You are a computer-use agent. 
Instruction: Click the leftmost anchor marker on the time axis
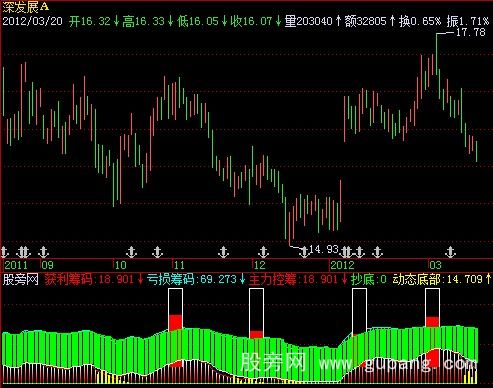[x=4, y=252]
